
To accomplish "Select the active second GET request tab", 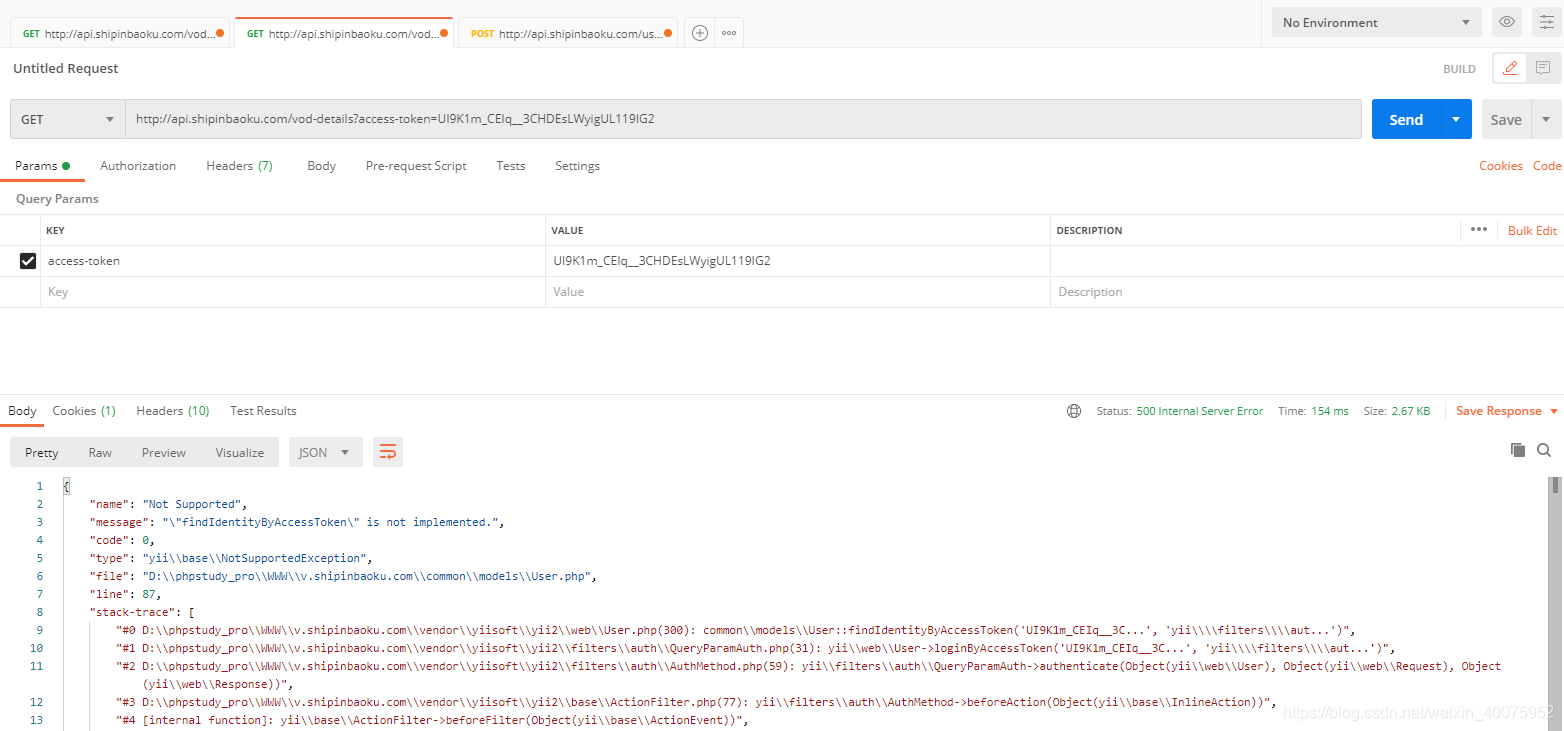I will point(344,33).
